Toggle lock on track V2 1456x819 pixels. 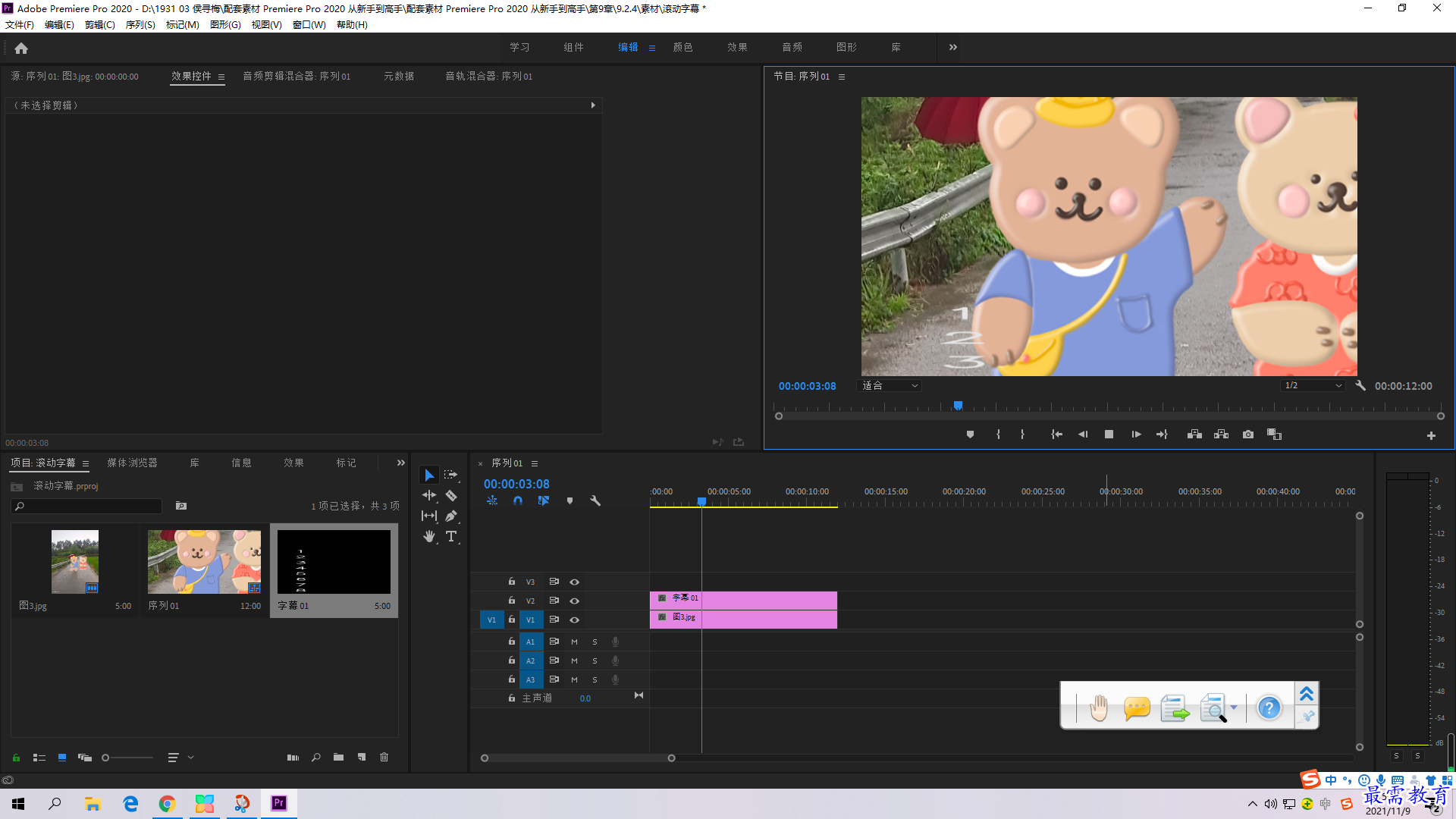point(512,600)
